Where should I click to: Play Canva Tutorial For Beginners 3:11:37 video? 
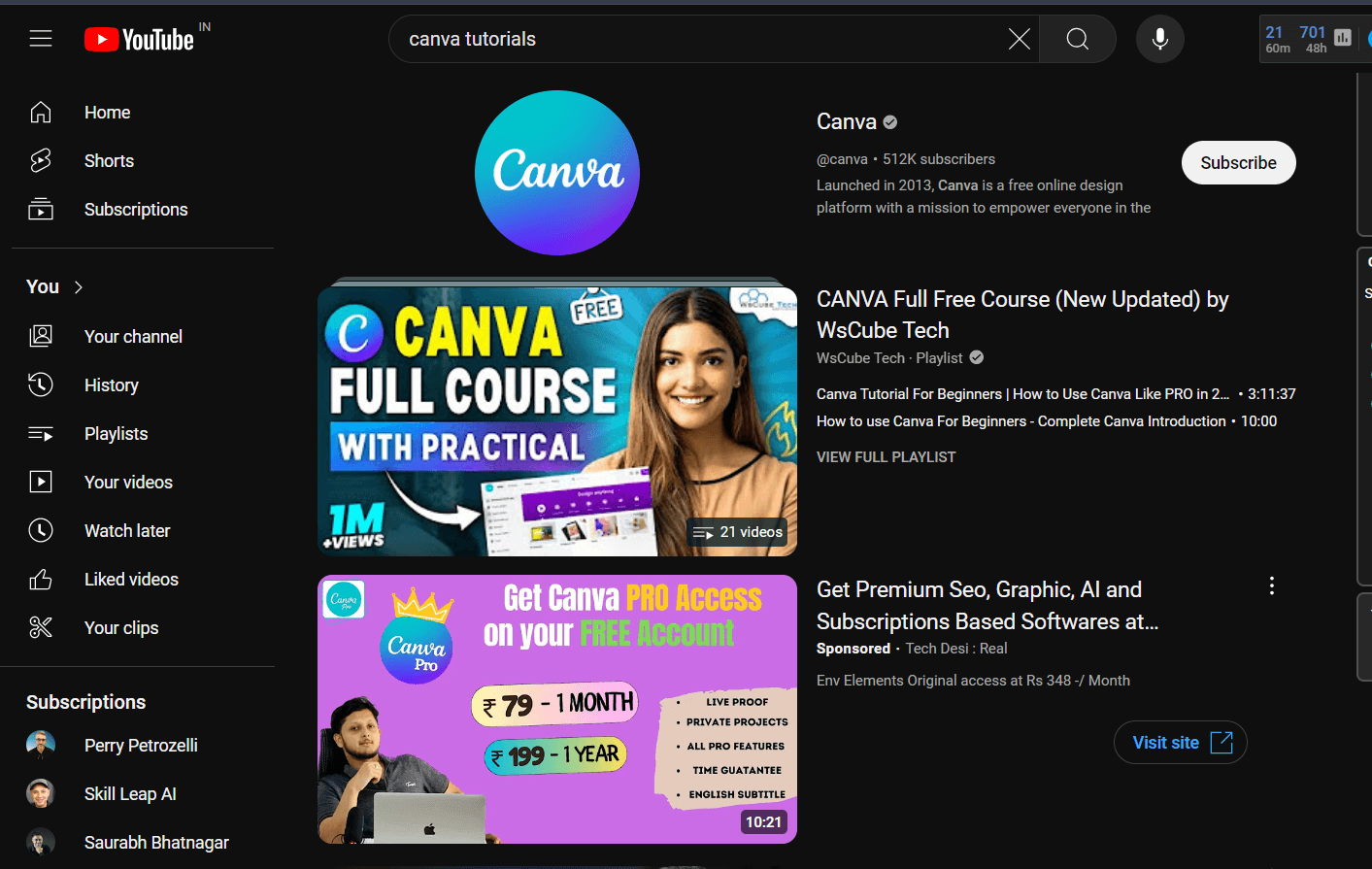pyautogui.click(x=1055, y=394)
